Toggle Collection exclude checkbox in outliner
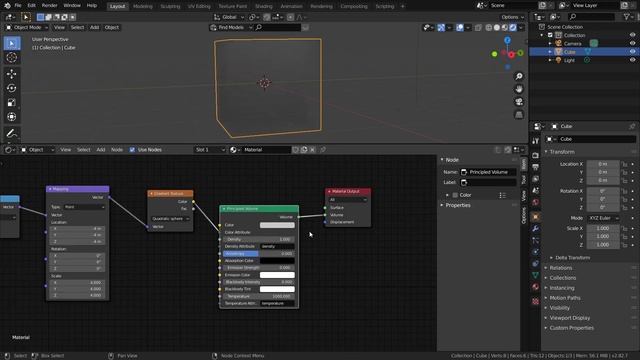Image resolution: width=640 pixels, height=360 pixels. [x=550, y=35]
